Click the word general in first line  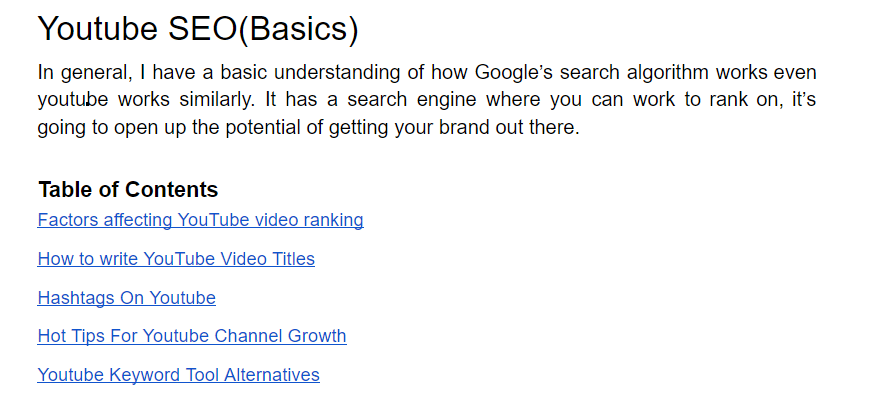[x=96, y=72]
